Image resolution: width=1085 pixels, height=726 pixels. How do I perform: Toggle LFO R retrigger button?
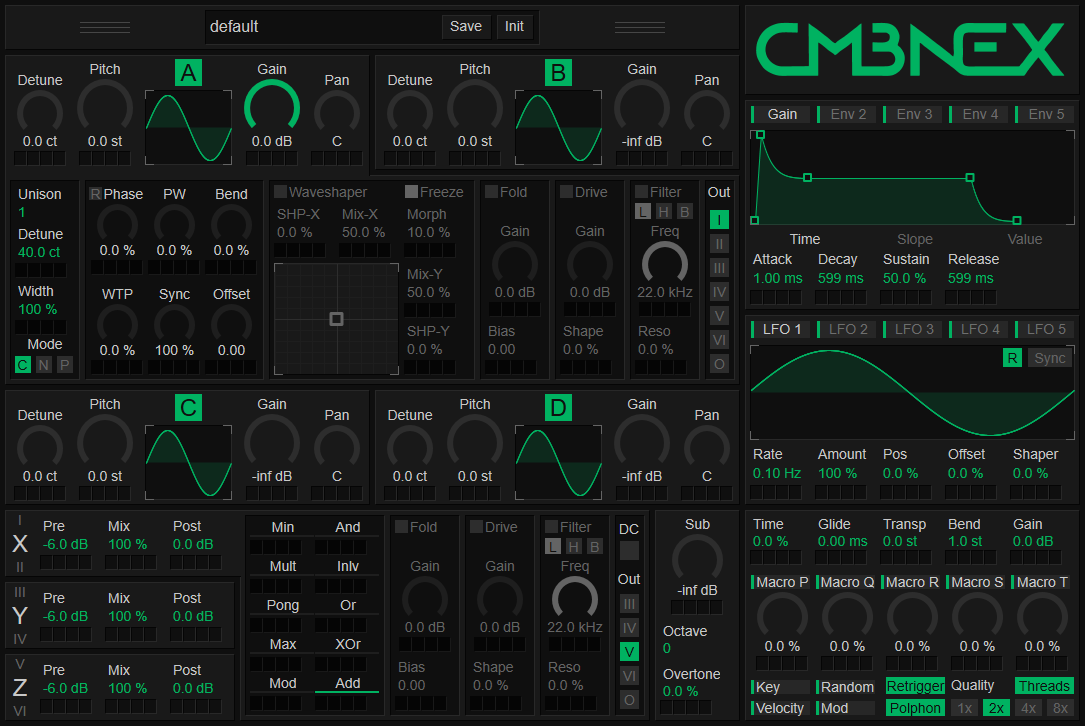(1012, 358)
